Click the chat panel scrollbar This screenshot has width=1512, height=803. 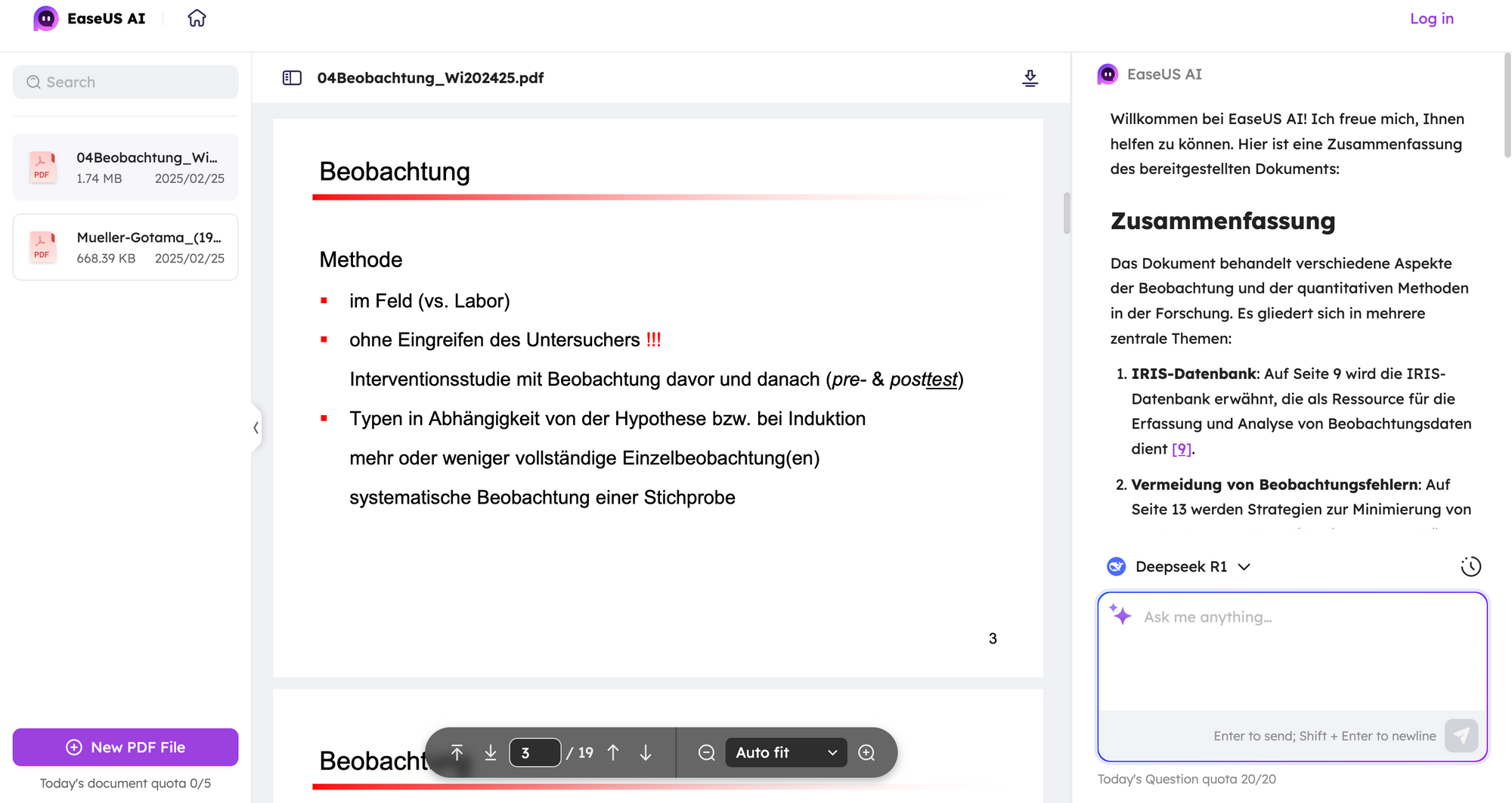(1507, 106)
